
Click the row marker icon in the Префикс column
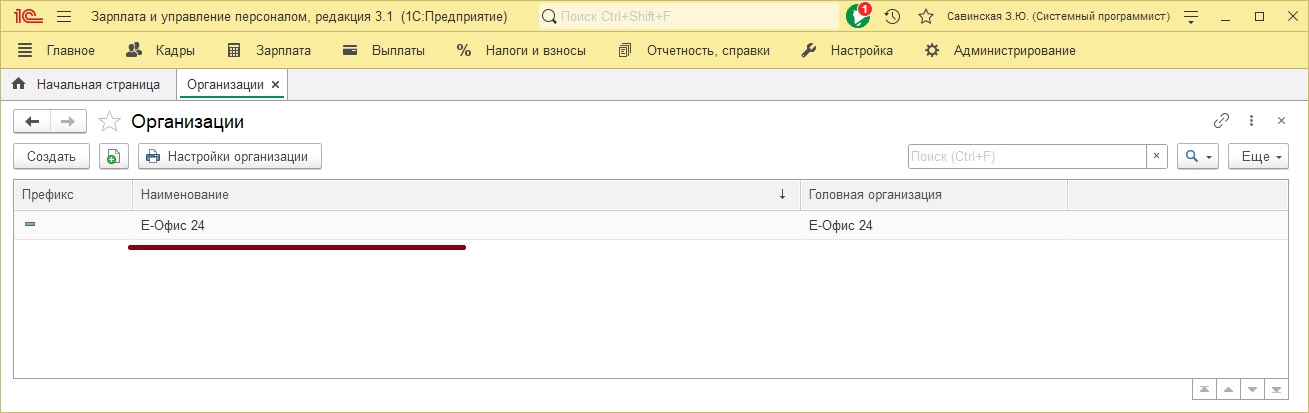coord(30,225)
